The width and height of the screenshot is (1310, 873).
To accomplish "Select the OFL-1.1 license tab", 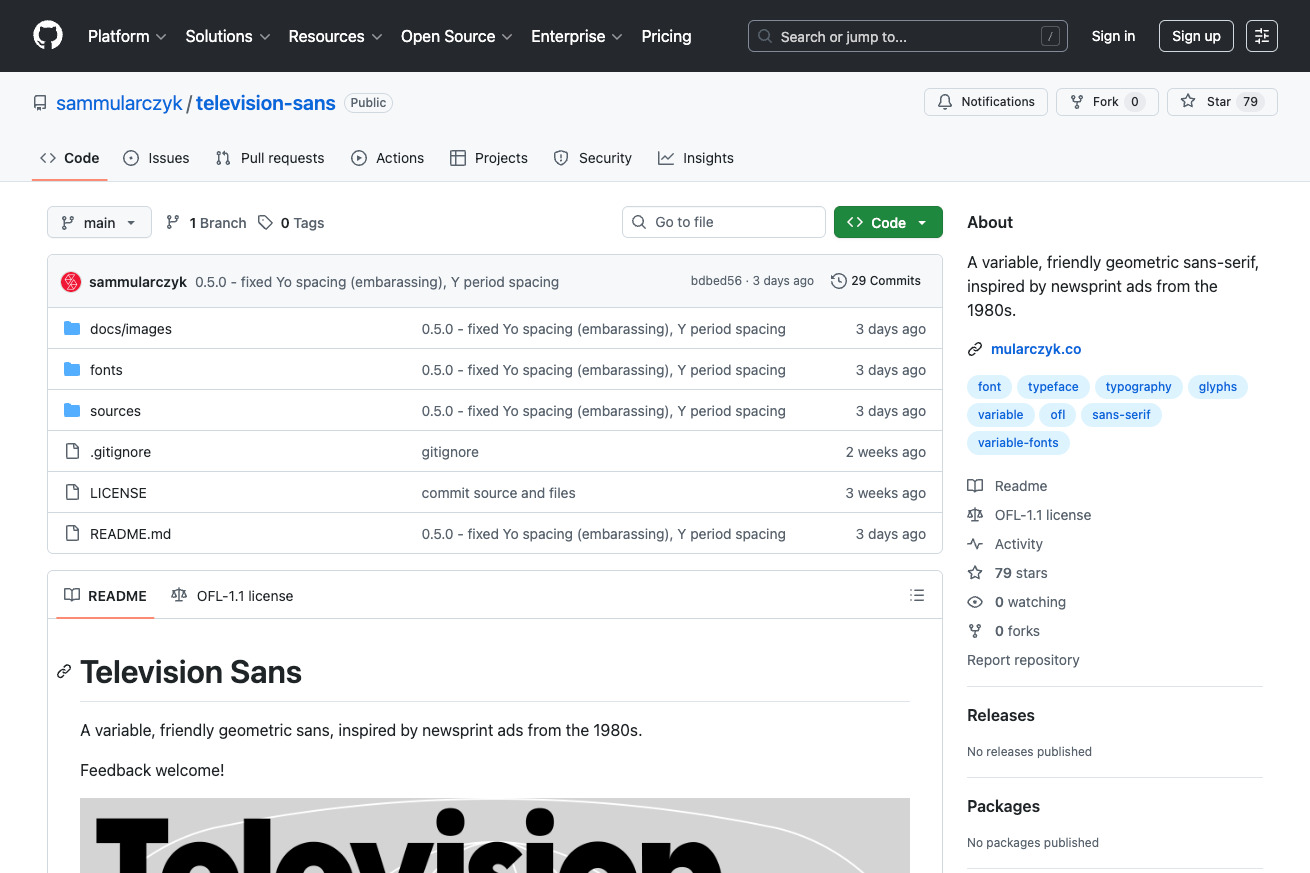I will coord(232,596).
